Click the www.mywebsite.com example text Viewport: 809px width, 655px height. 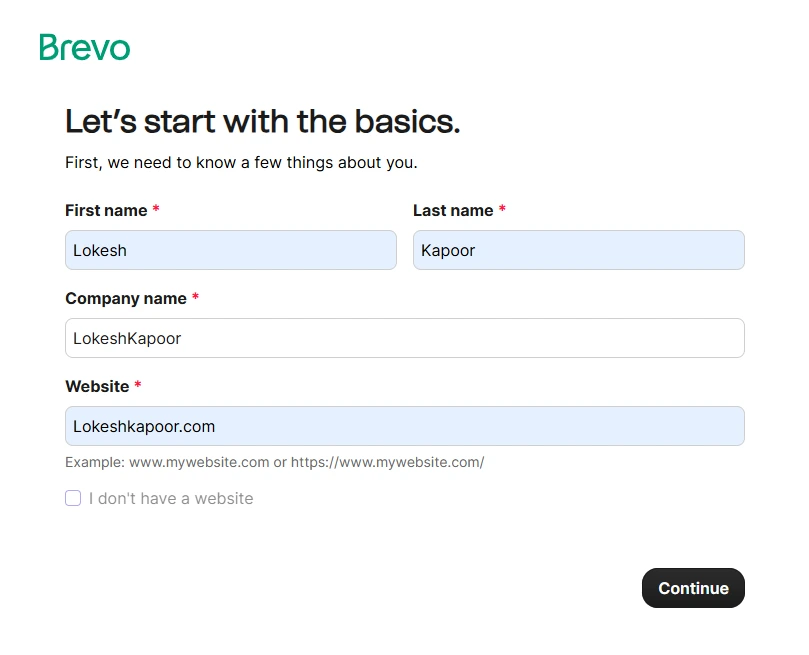click(x=199, y=462)
